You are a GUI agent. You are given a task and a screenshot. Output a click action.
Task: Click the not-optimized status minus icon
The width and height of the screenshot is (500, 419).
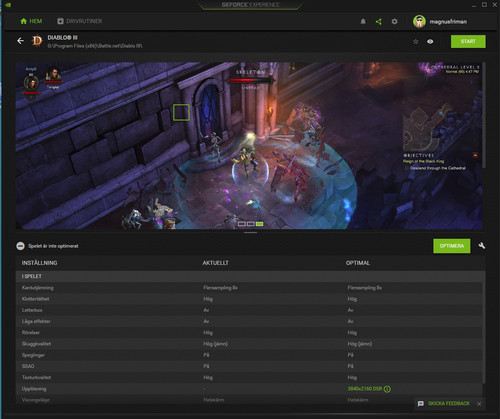pos(20,246)
